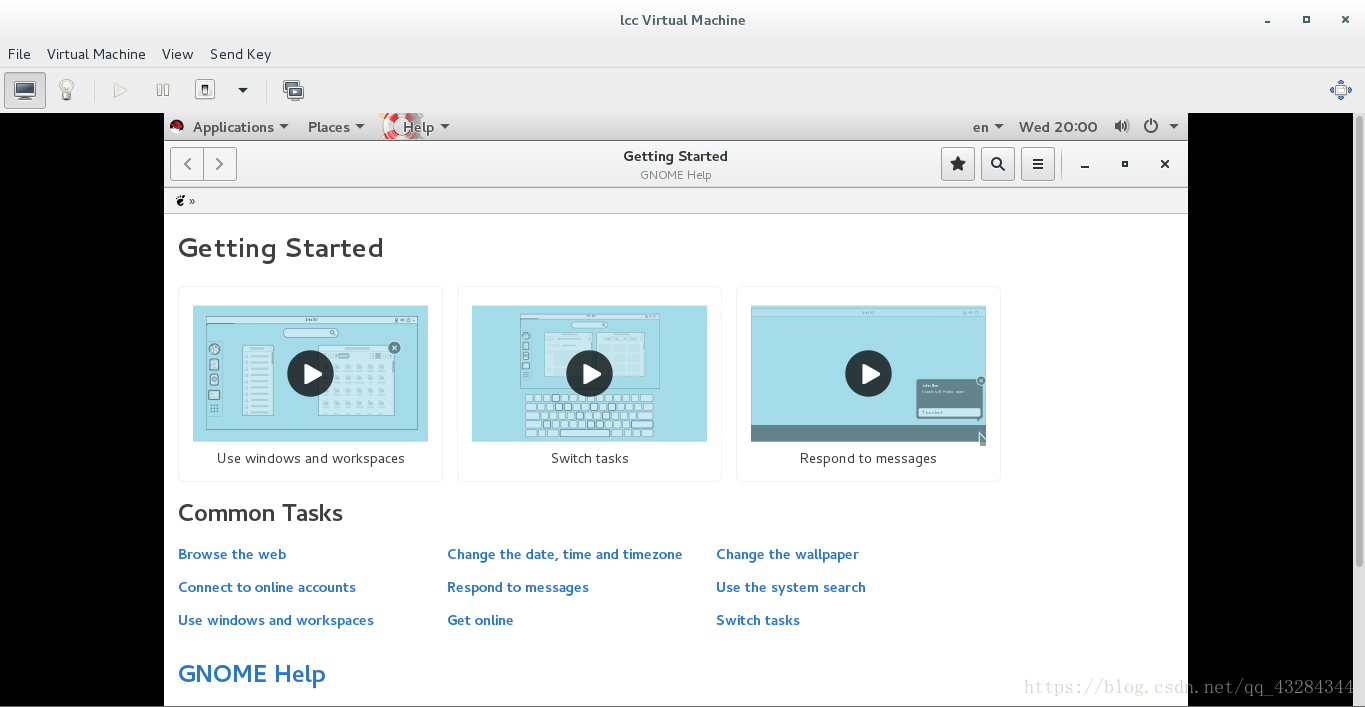Play the Respond to messages video
Image resolution: width=1365 pixels, height=707 pixels.
869,374
